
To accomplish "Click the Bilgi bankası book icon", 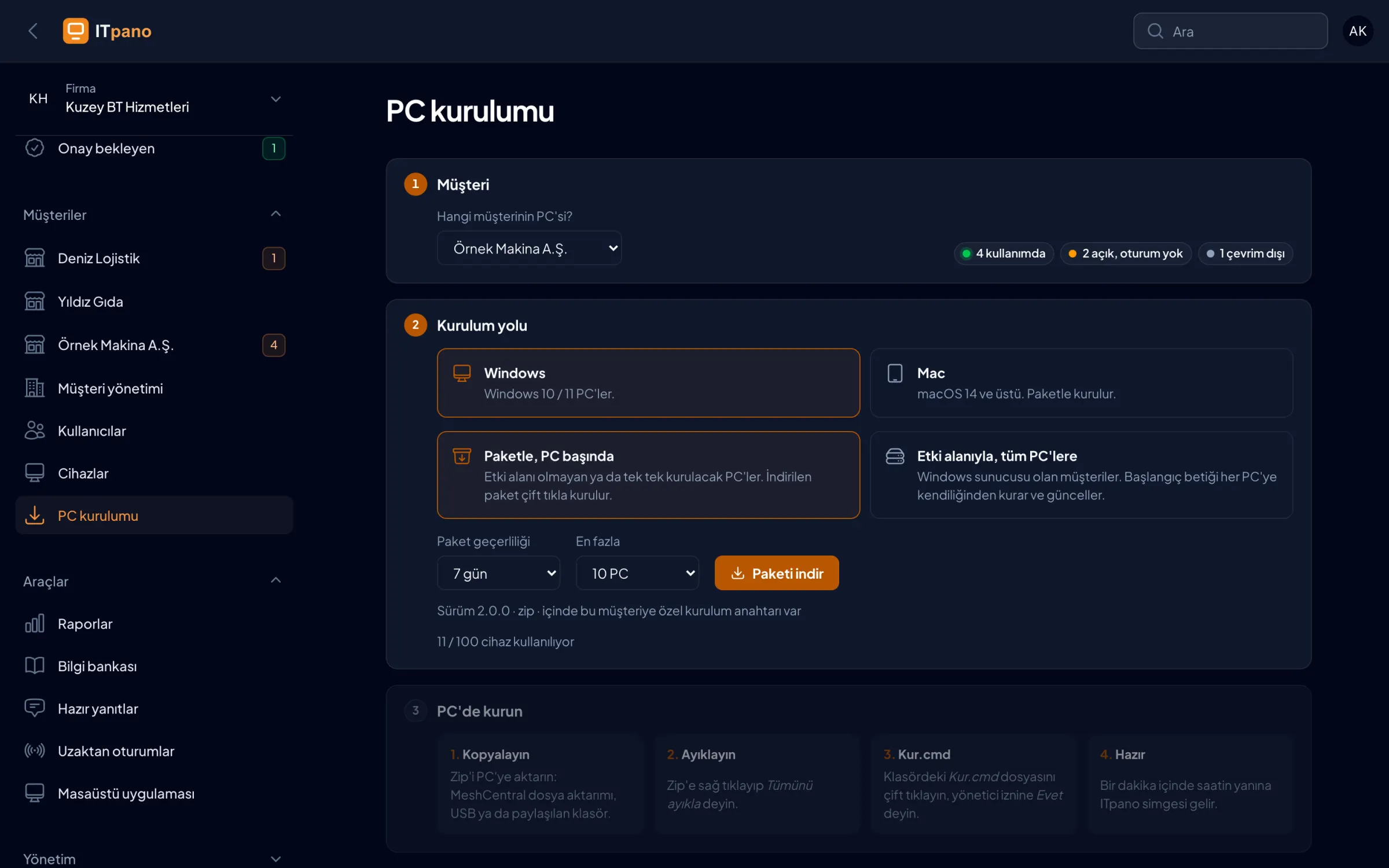I will tap(35, 665).
